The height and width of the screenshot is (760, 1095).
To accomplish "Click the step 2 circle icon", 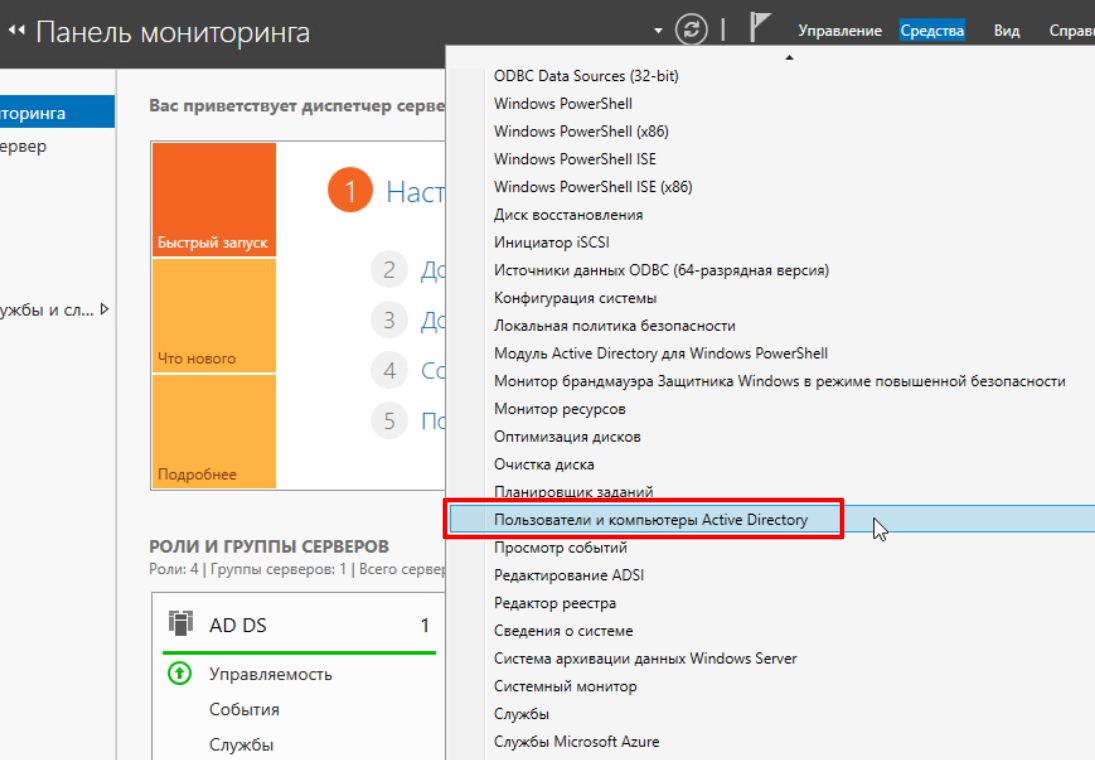I will [389, 270].
